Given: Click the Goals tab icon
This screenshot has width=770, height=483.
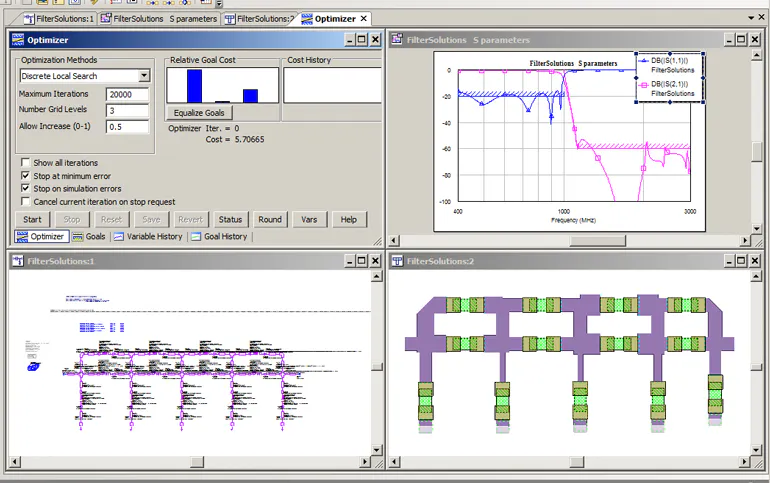Looking at the screenshot, I should click(78, 237).
